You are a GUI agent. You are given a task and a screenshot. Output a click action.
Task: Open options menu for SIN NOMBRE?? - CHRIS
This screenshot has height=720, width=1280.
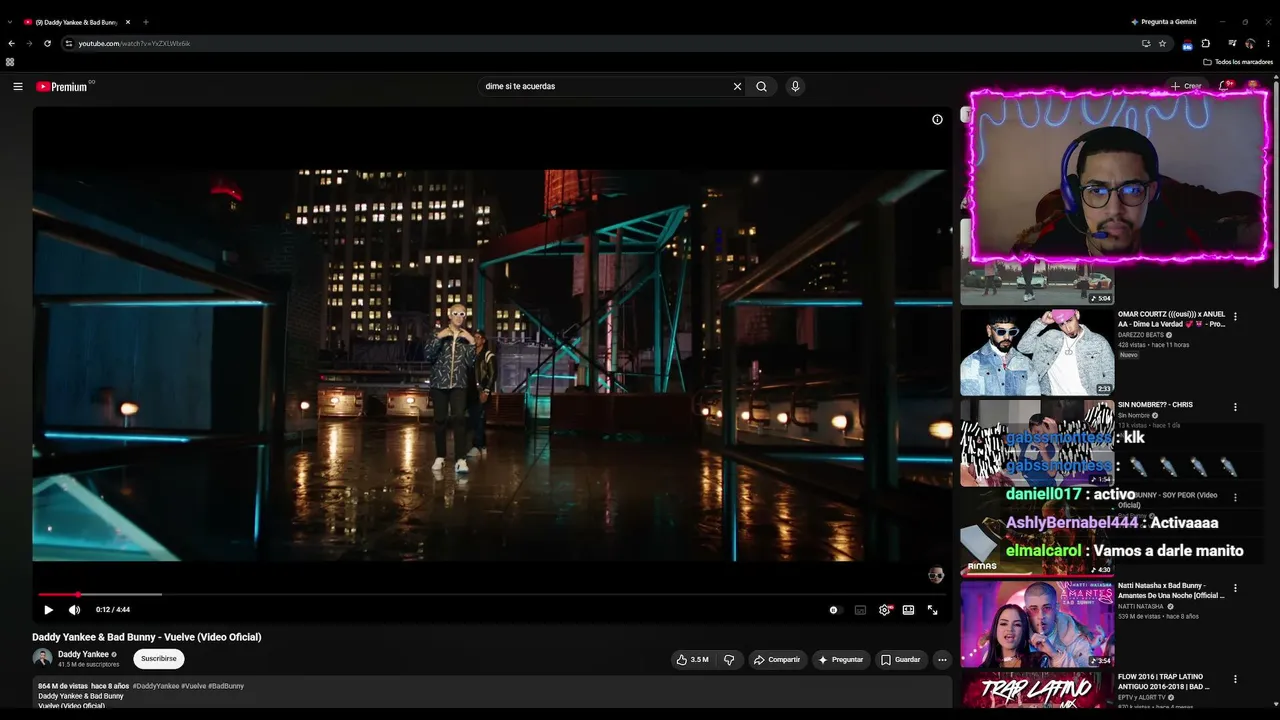point(1235,407)
